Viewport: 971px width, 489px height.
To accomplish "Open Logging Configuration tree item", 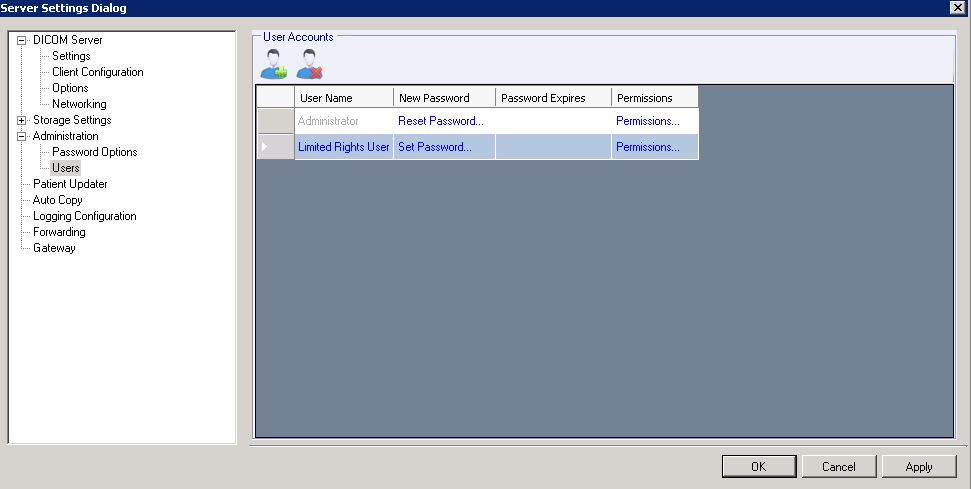I will coord(85,216).
